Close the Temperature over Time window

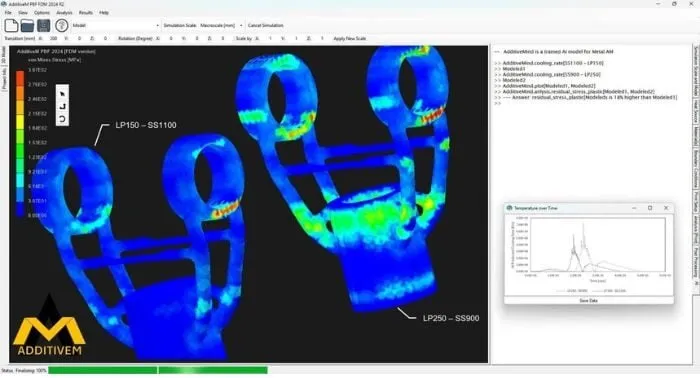click(x=666, y=208)
